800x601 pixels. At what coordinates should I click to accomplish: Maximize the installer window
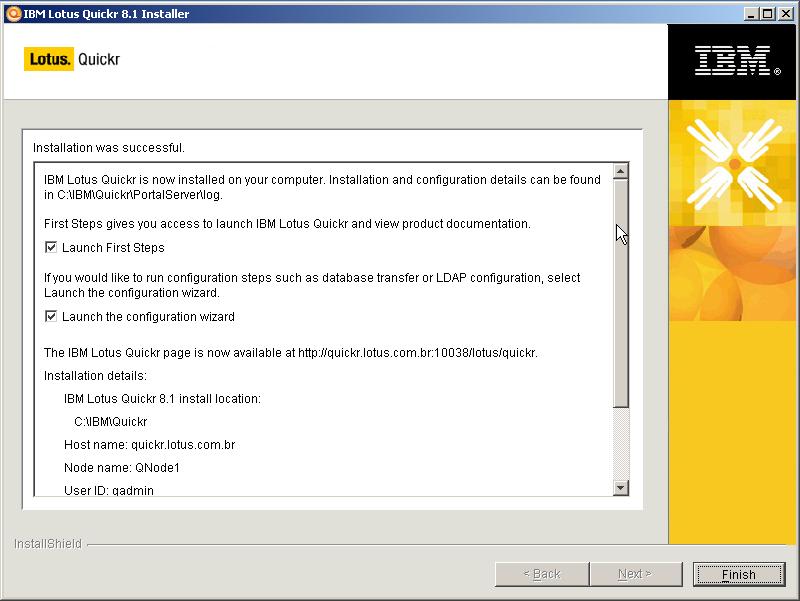(x=767, y=14)
